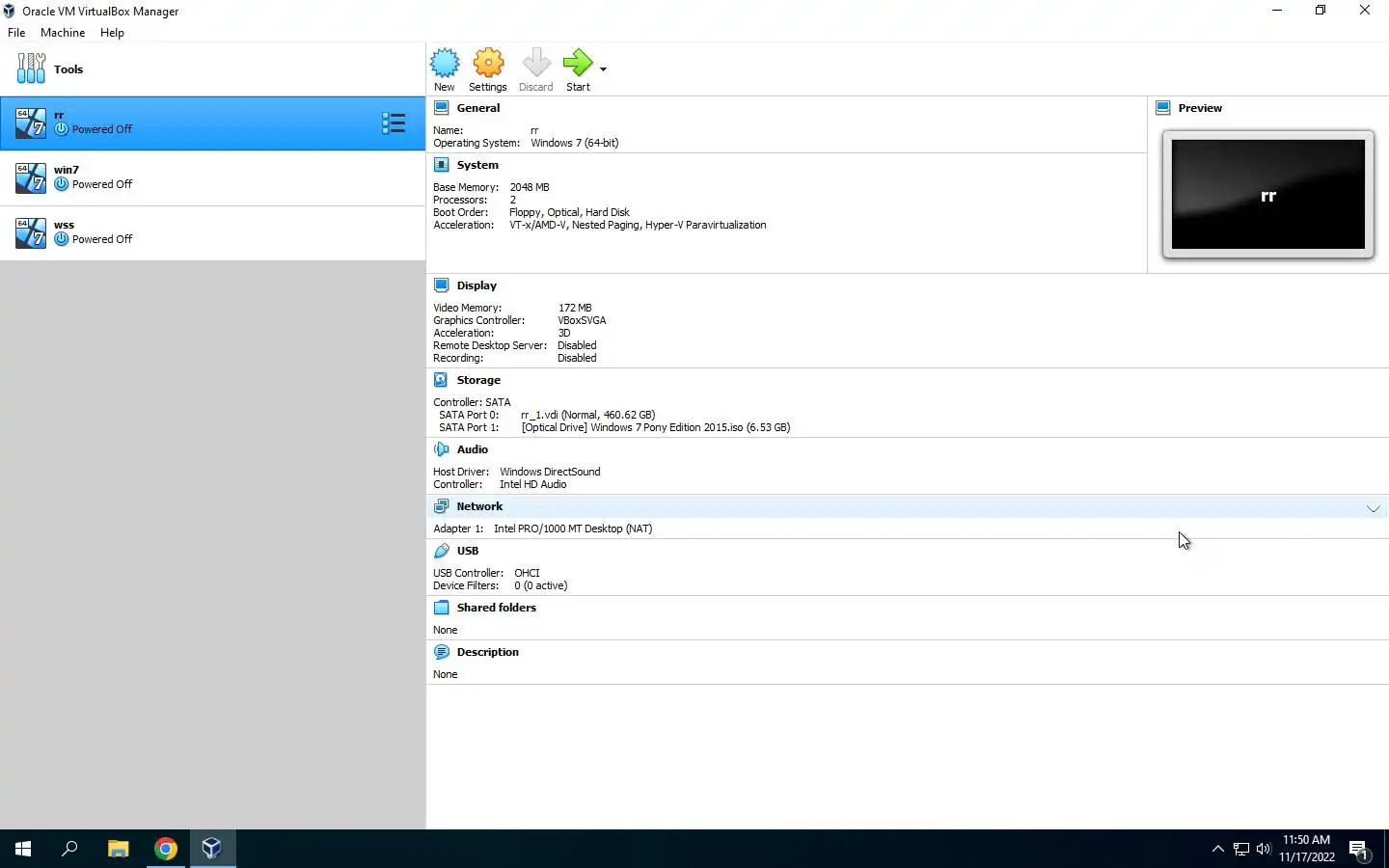Open the Audio section heading link
1389x868 pixels.
473,449
